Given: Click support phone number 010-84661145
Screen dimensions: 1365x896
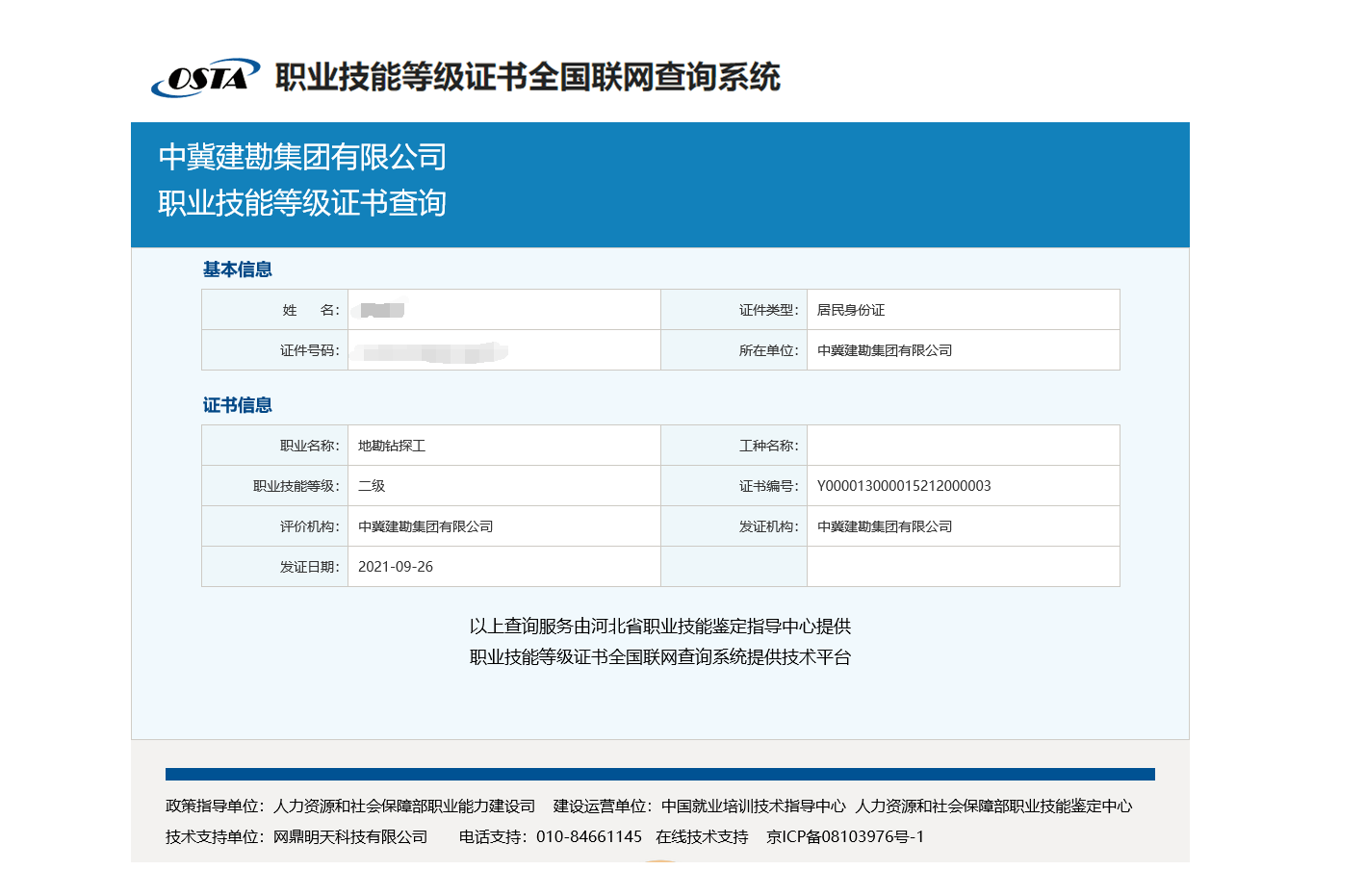Looking at the screenshot, I should (x=588, y=837).
